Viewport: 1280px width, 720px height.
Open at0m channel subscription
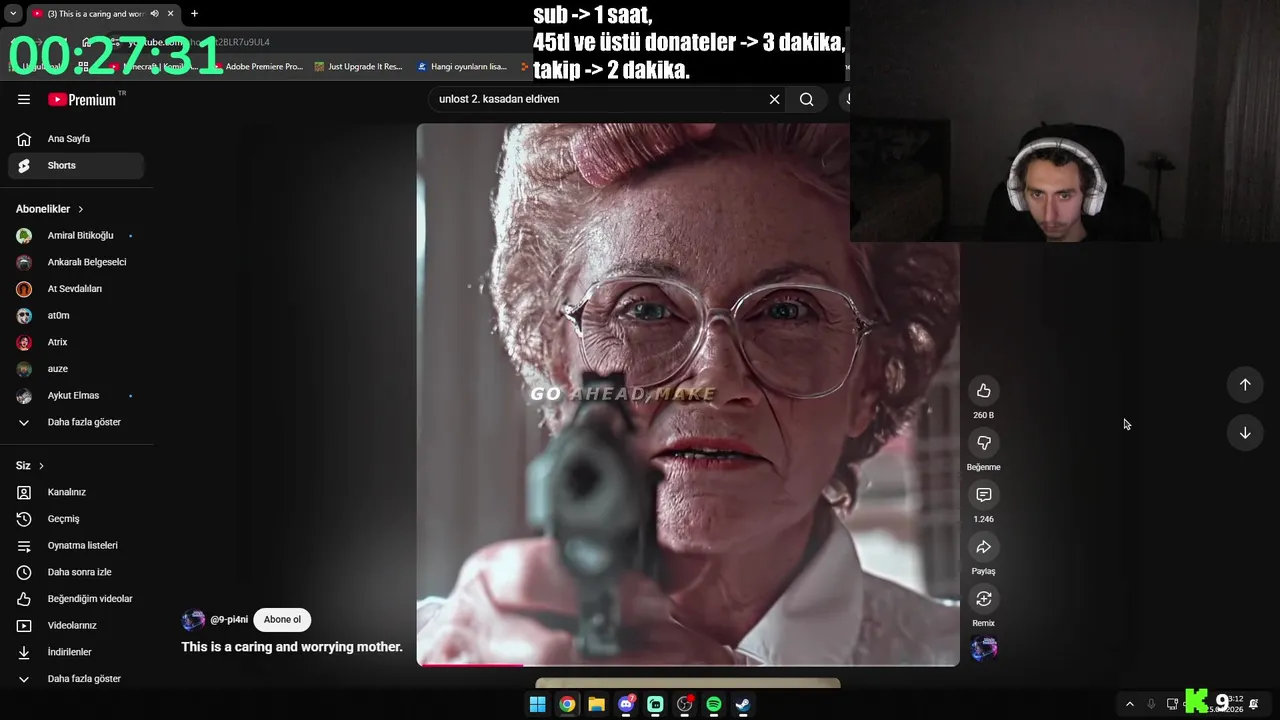pyautogui.click(x=76, y=316)
